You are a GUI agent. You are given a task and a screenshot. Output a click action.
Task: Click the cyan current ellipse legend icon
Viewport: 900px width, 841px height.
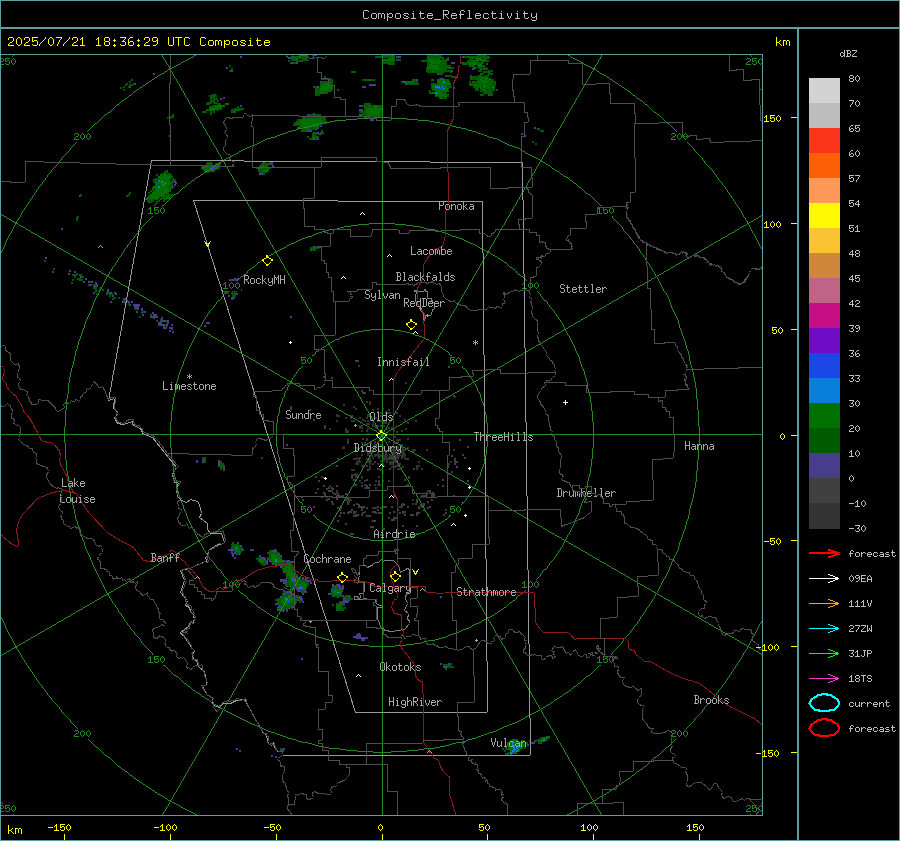coord(824,703)
